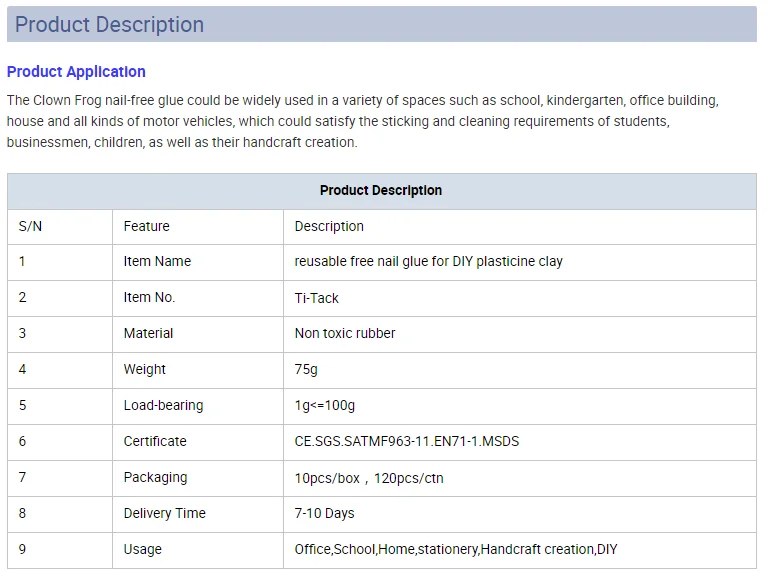Click the reusable free nail glue description
The image size is (772, 578).
pos(428,261)
